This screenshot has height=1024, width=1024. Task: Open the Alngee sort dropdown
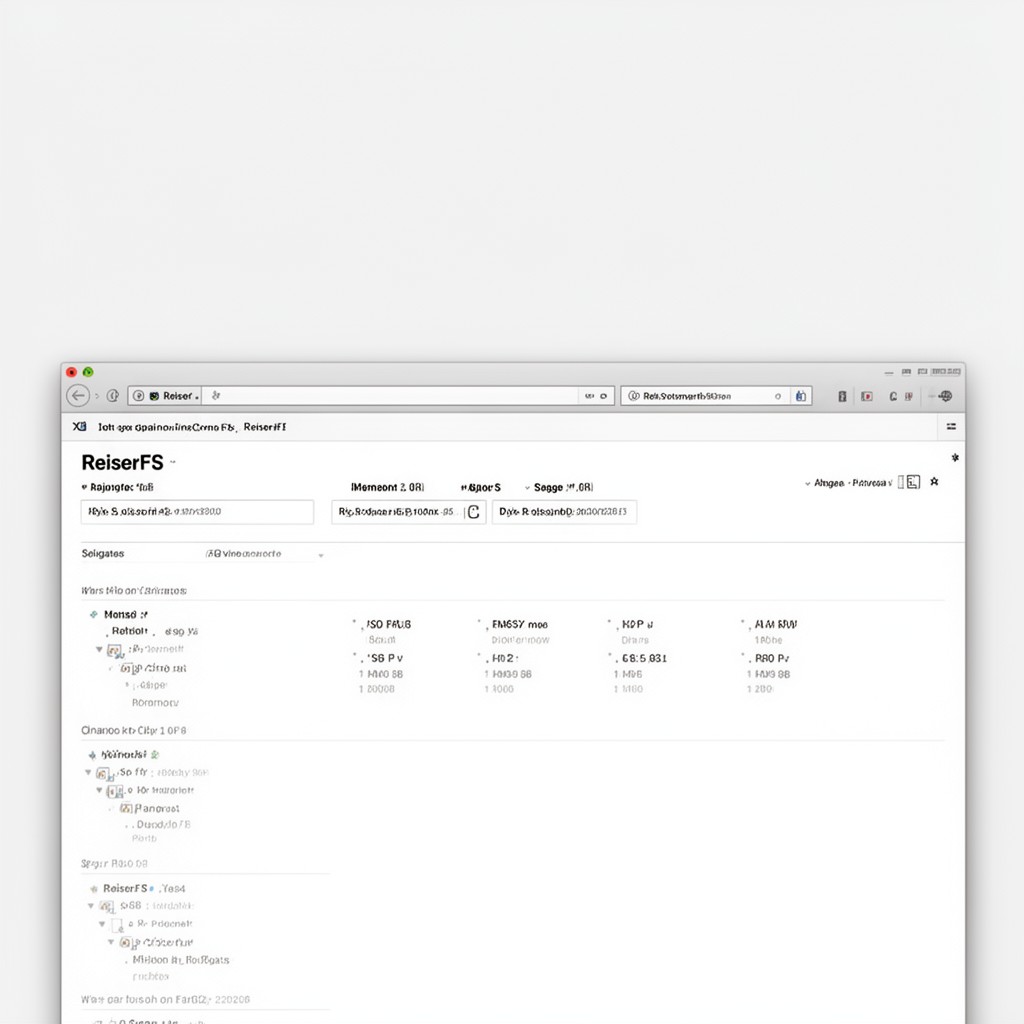[x=848, y=483]
